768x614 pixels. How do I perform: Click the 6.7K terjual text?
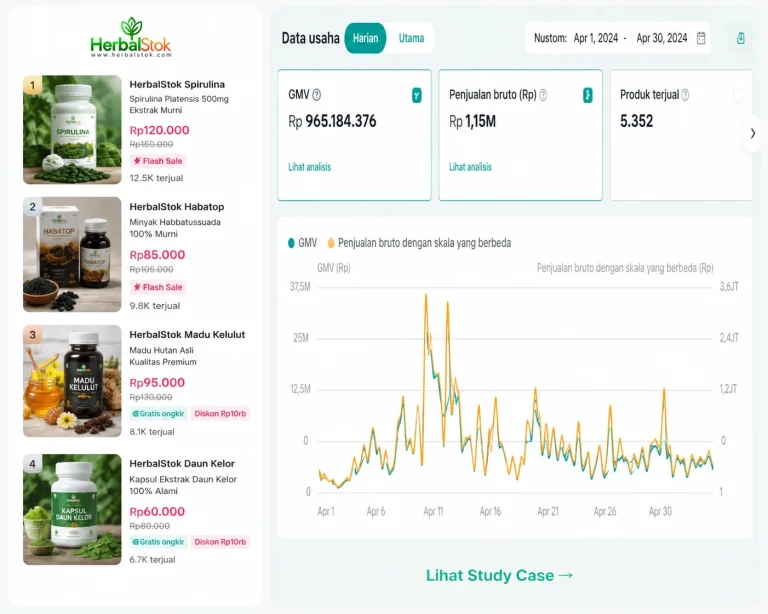click(152, 559)
